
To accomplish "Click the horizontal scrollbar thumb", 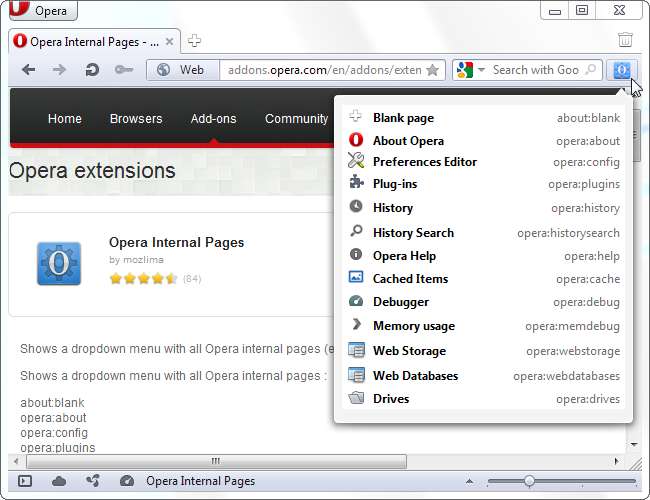I will (x=216, y=461).
